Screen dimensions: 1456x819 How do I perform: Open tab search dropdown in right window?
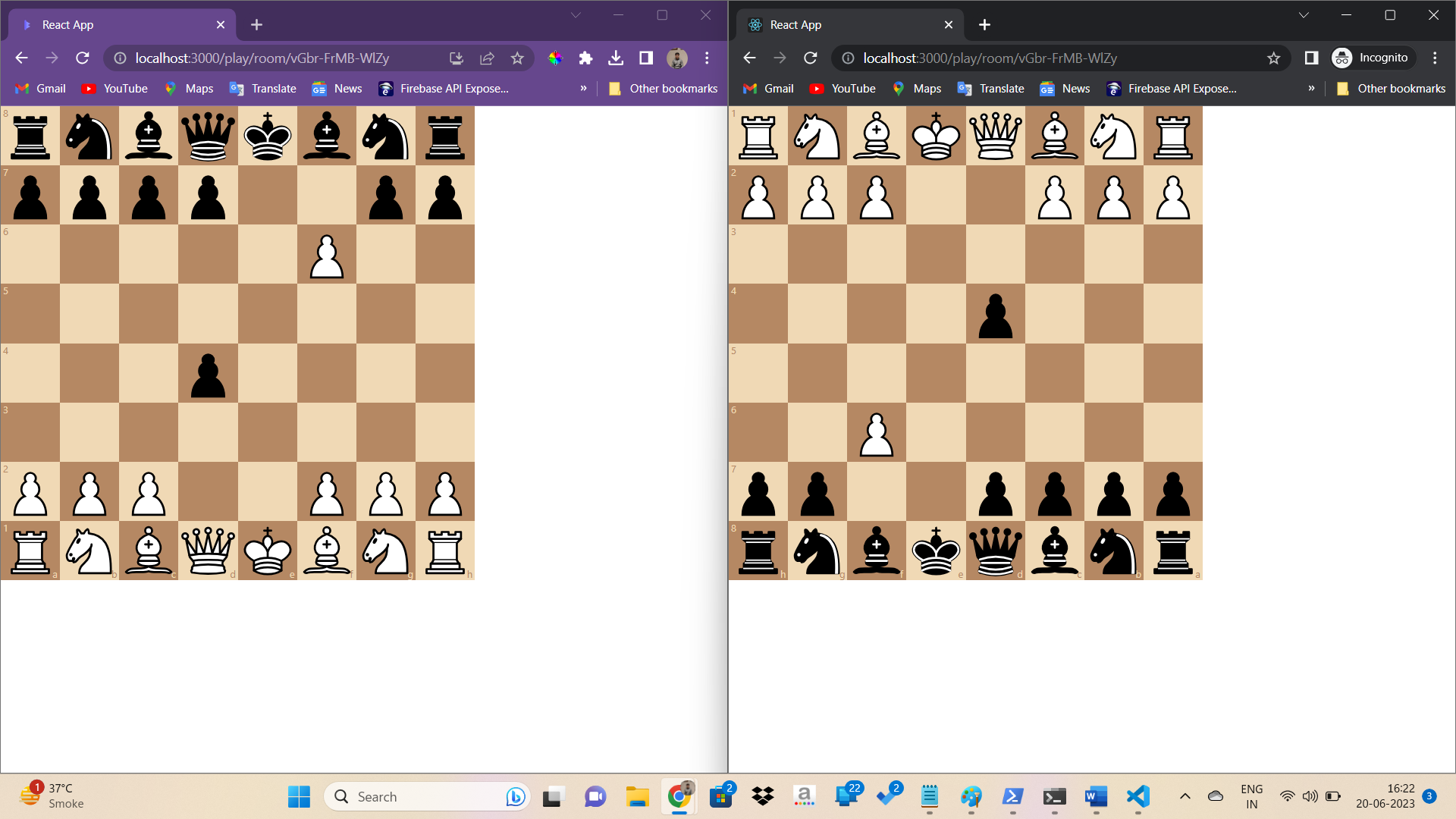(x=1304, y=15)
